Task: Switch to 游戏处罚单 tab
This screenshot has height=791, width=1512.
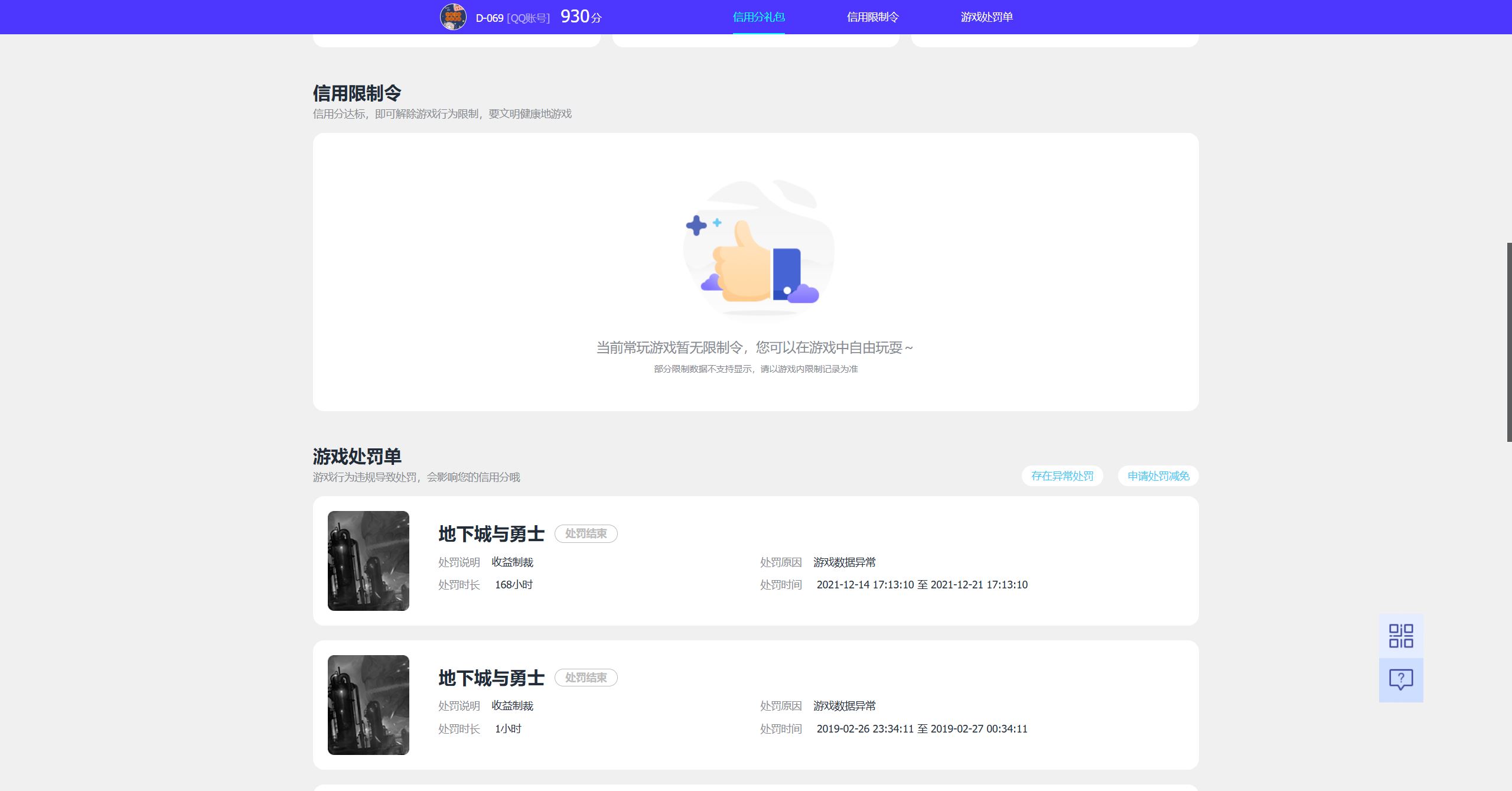Action: point(986,17)
